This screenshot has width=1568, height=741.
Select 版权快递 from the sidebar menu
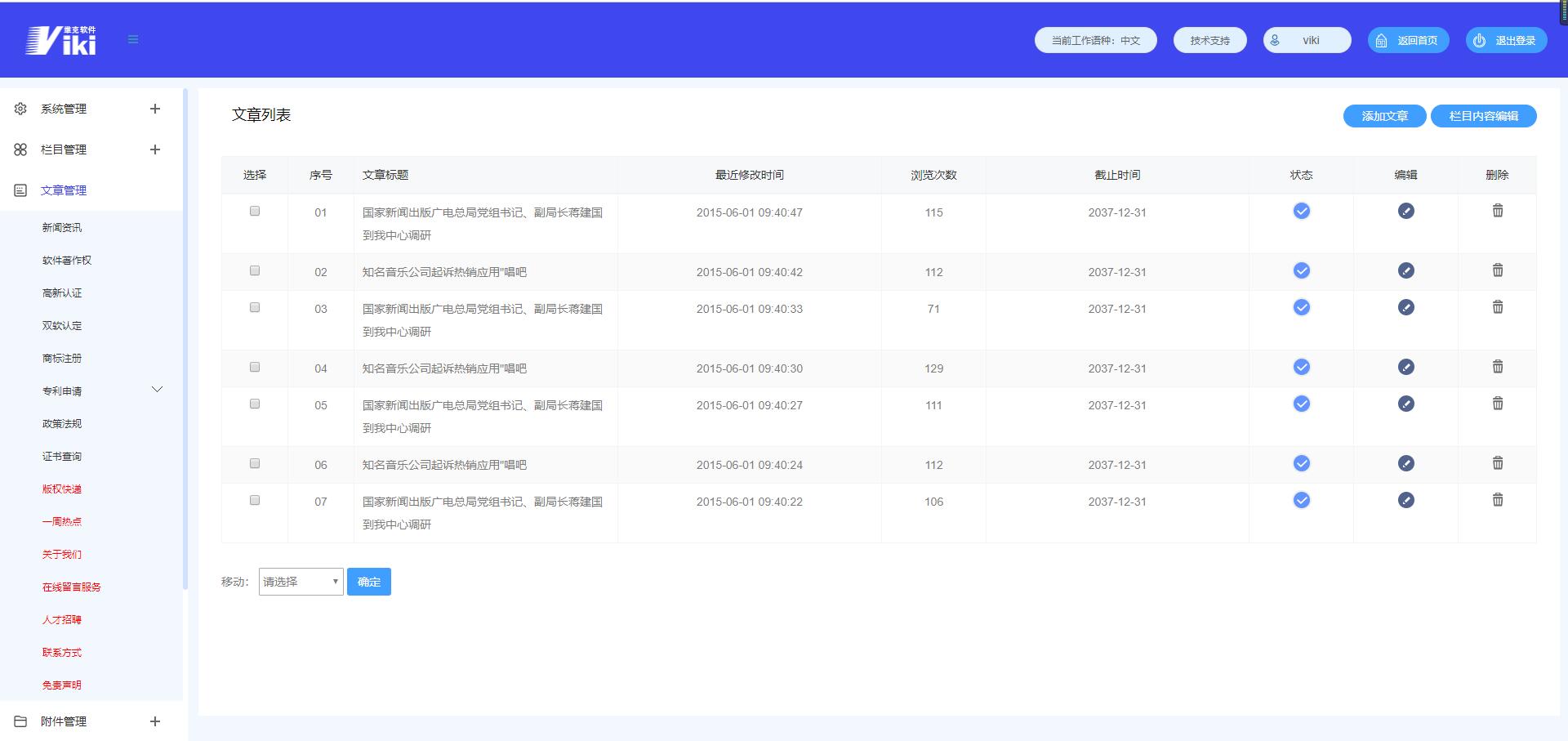point(62,489)
